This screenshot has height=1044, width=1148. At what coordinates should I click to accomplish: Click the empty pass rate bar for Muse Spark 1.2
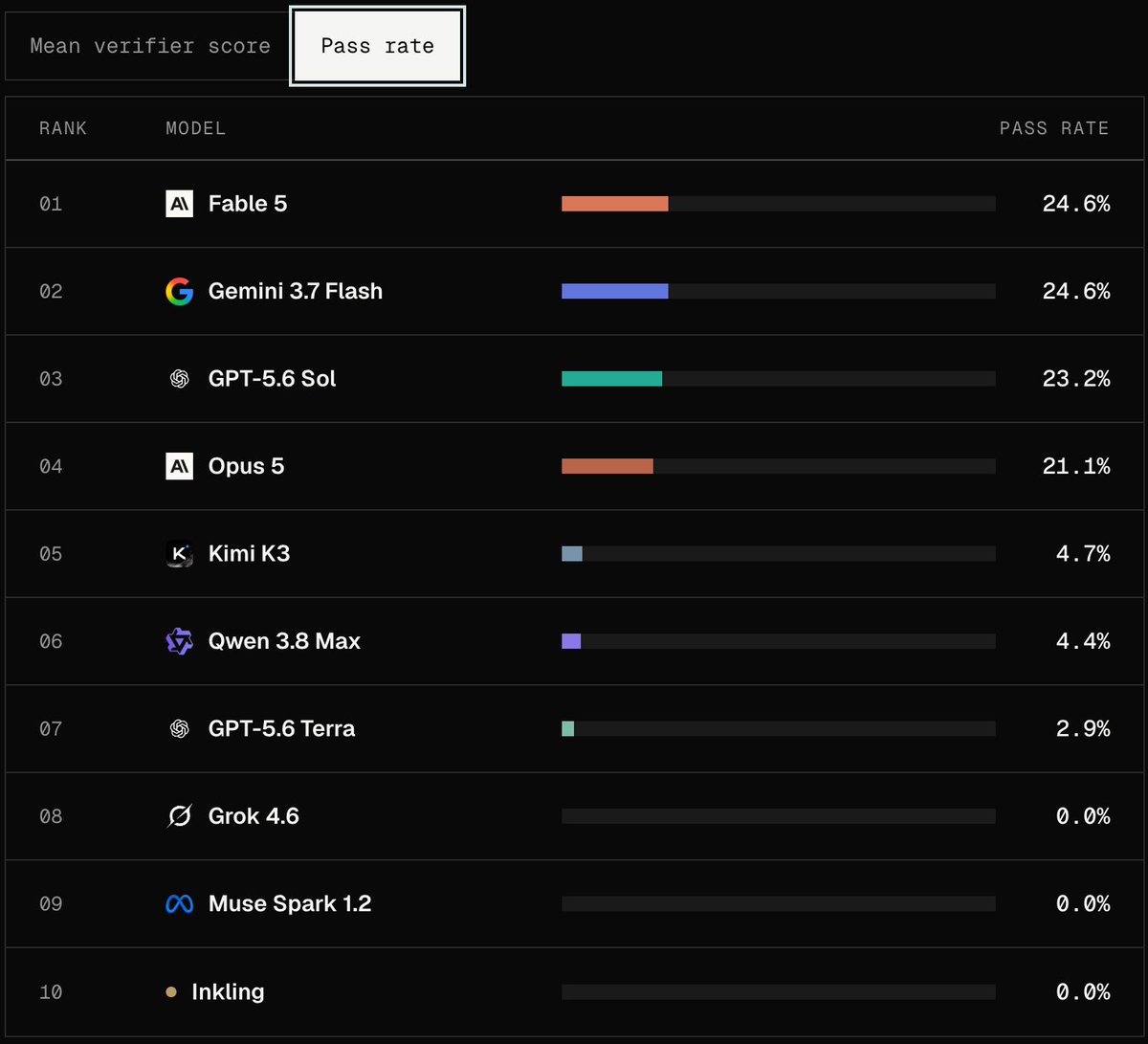point(779,904)
